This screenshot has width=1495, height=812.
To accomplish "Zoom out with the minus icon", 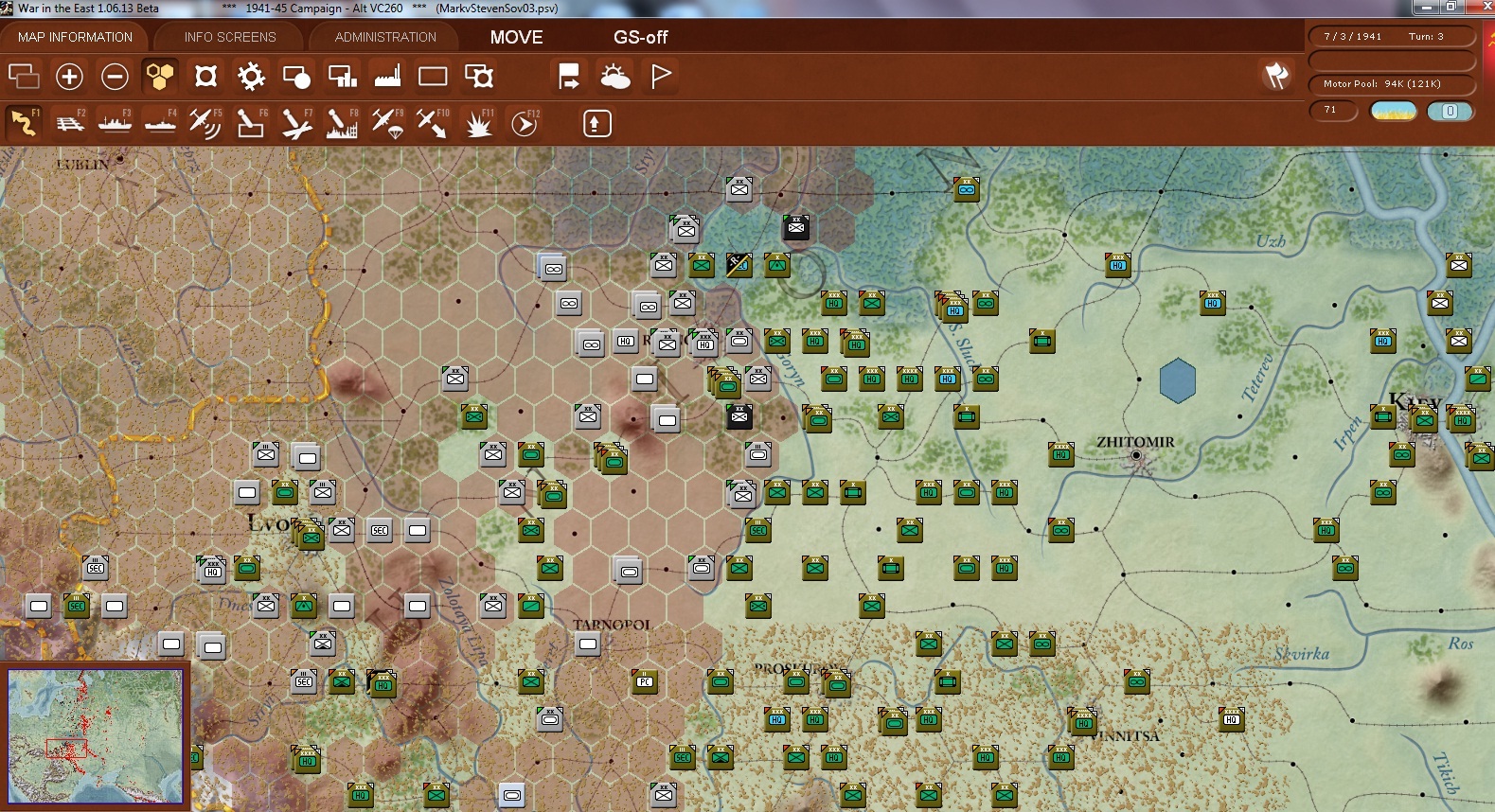I will click(115, 76).
